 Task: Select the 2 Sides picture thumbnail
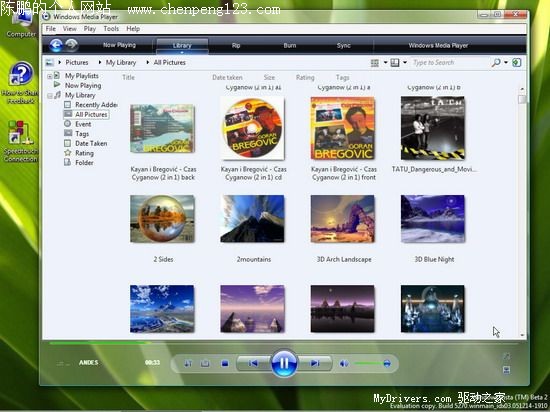click(162, 219)
